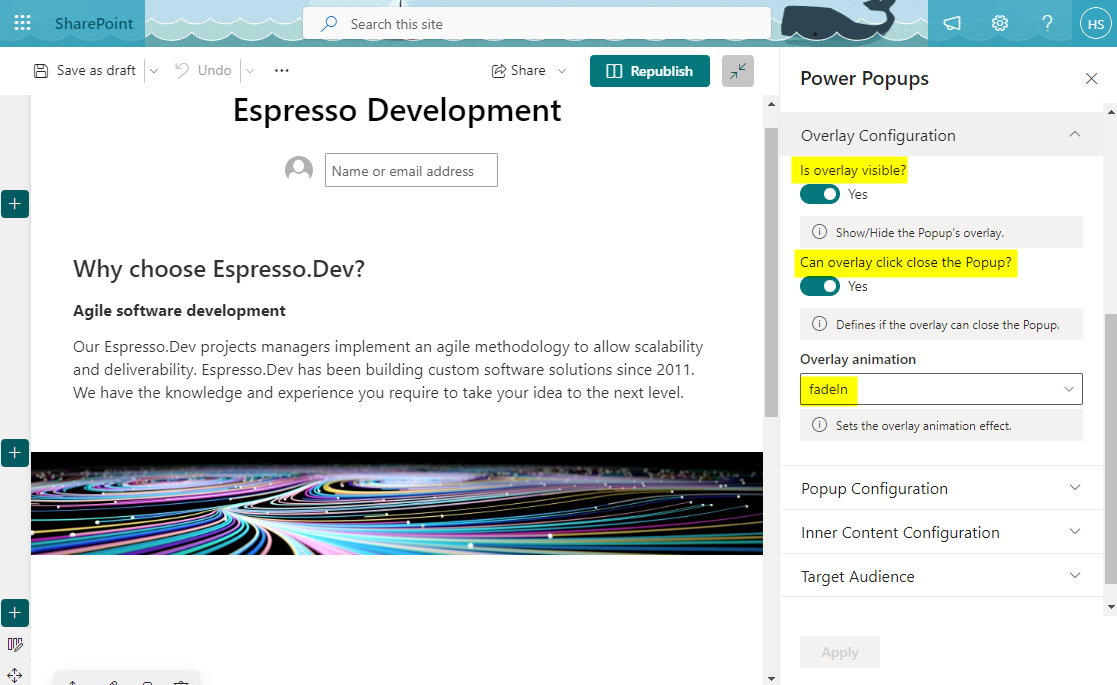The image size is (1117, 685).
Task: Close the Power Popups panel
Action: tap(1091, 79)
